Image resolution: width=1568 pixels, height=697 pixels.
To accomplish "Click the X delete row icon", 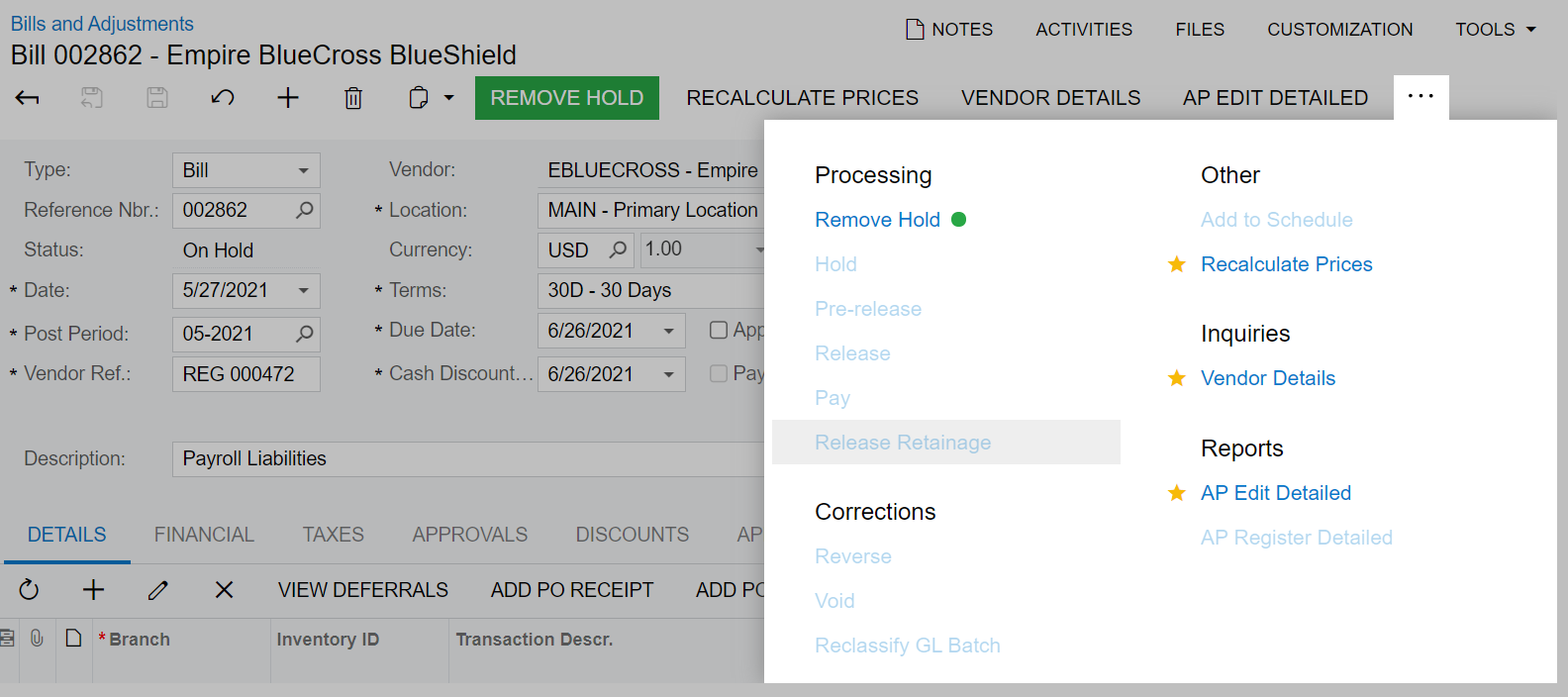I will (x=225, y=590).
